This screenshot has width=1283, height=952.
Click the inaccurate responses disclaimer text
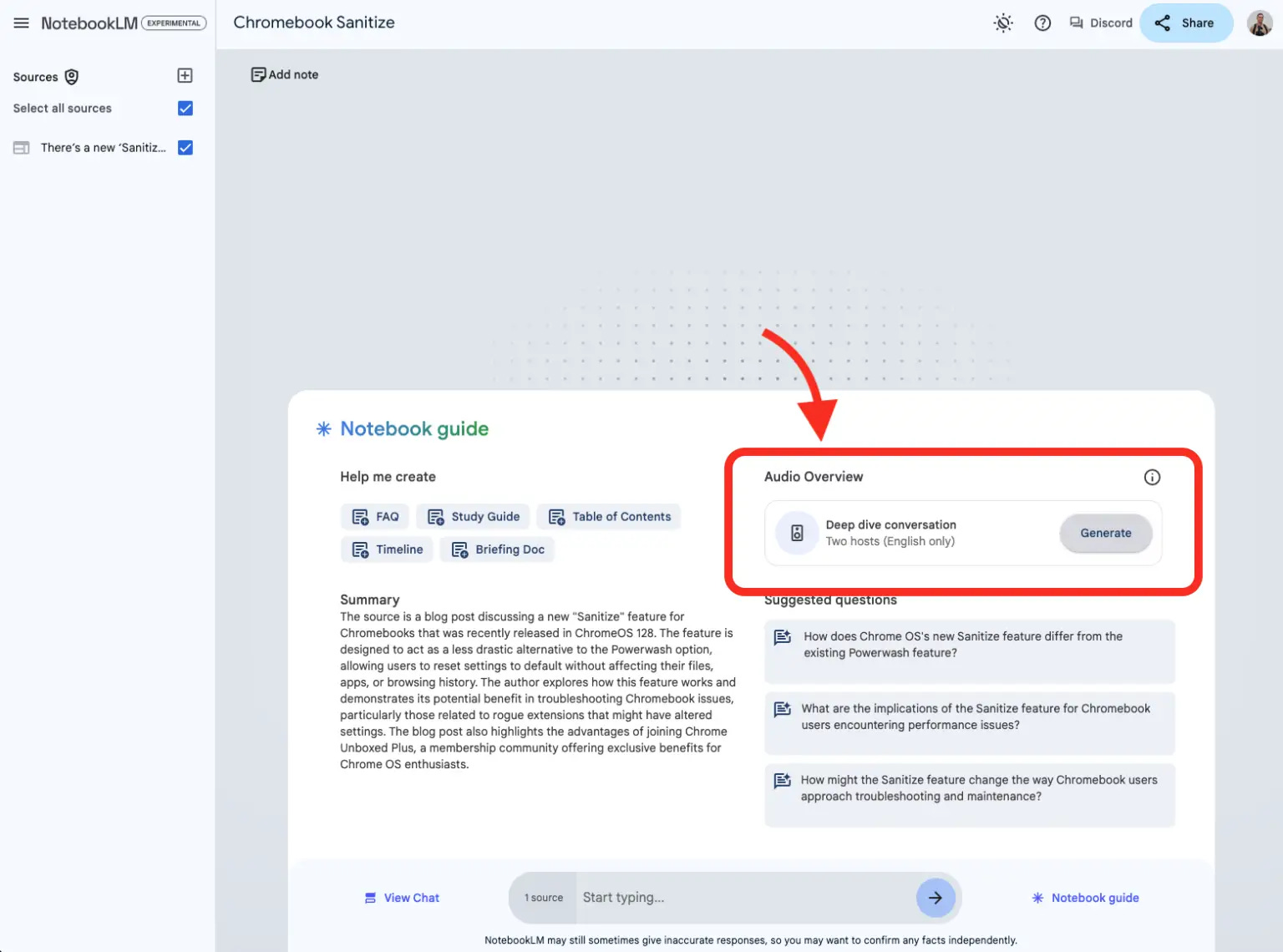[751, 940]
